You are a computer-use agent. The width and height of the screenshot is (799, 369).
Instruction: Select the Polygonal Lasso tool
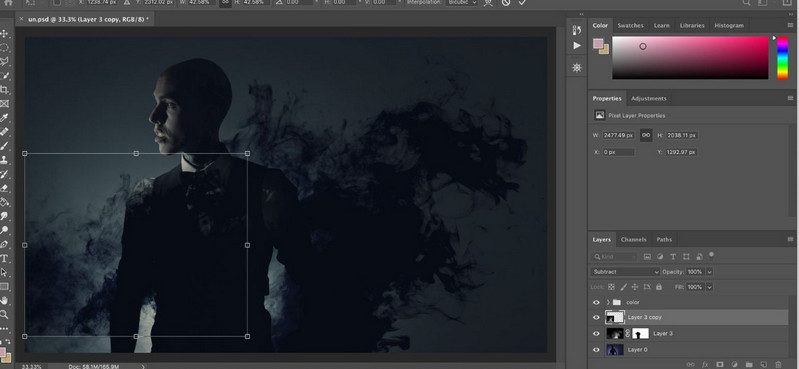pos(5,62)
